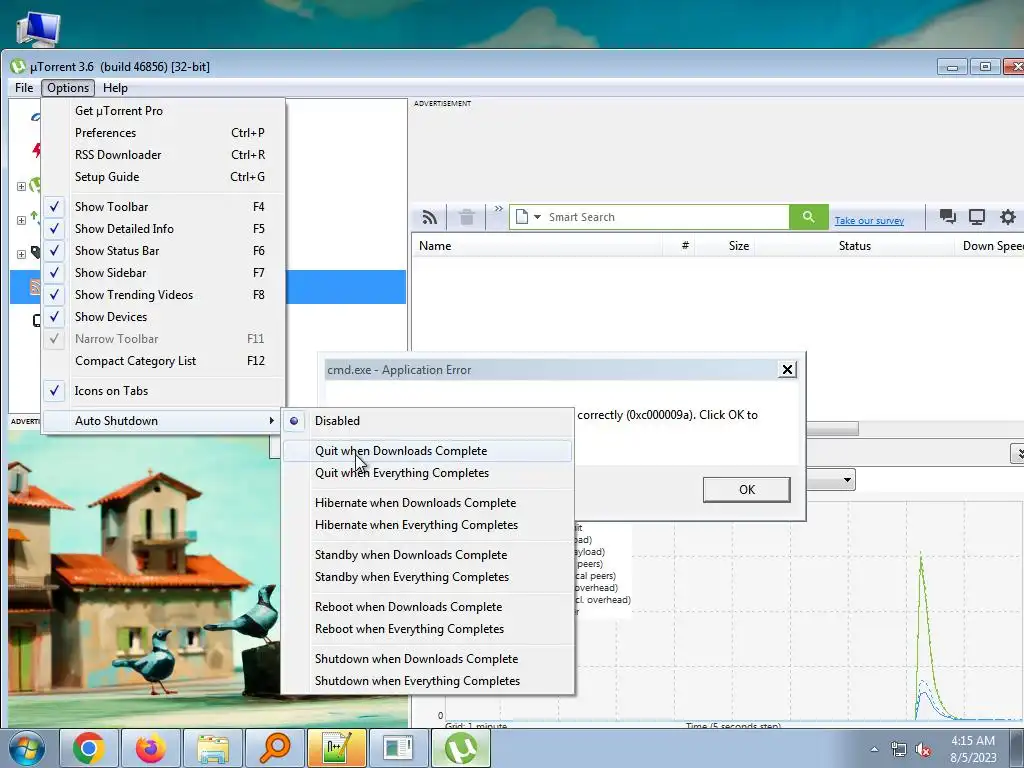Switch to µTorrent taskbar button
Viewport: 1024px width, 768px height.
click(x=460, y=748)
